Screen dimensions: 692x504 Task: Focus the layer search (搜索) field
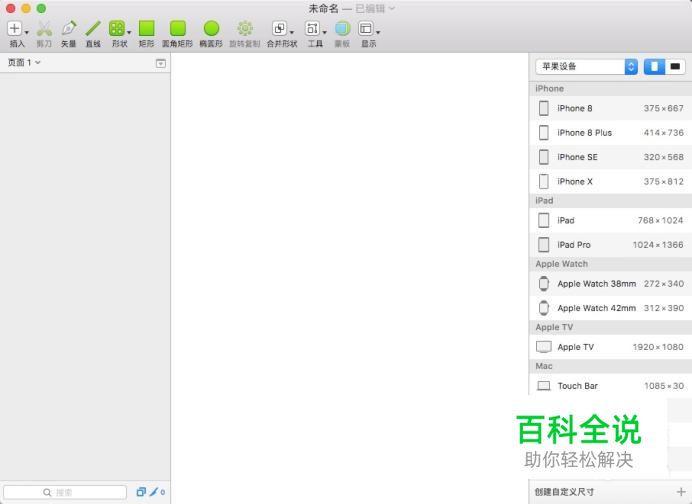tap(65, 492)
